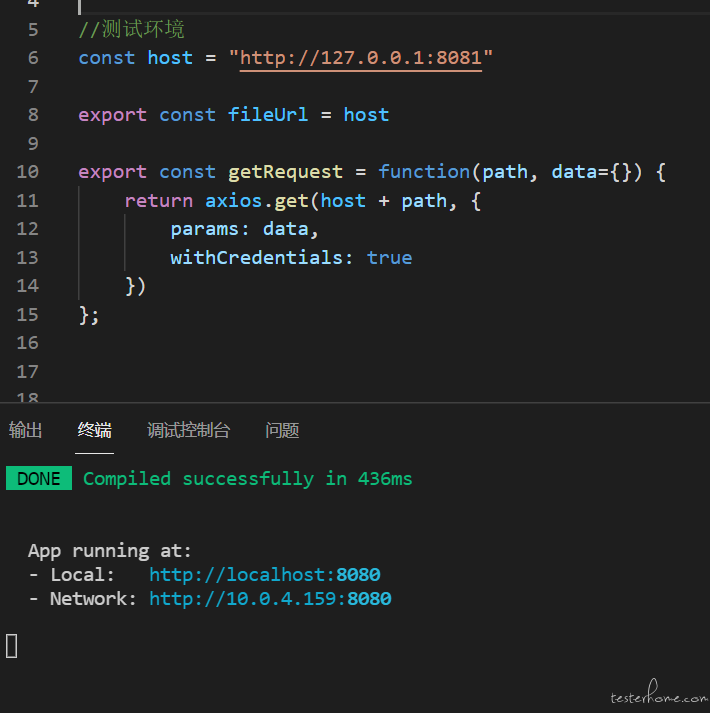Viewport: 710px width, 713px height.
Task: Click the testerhome.com watermark
Action: (x=659, y=693)
